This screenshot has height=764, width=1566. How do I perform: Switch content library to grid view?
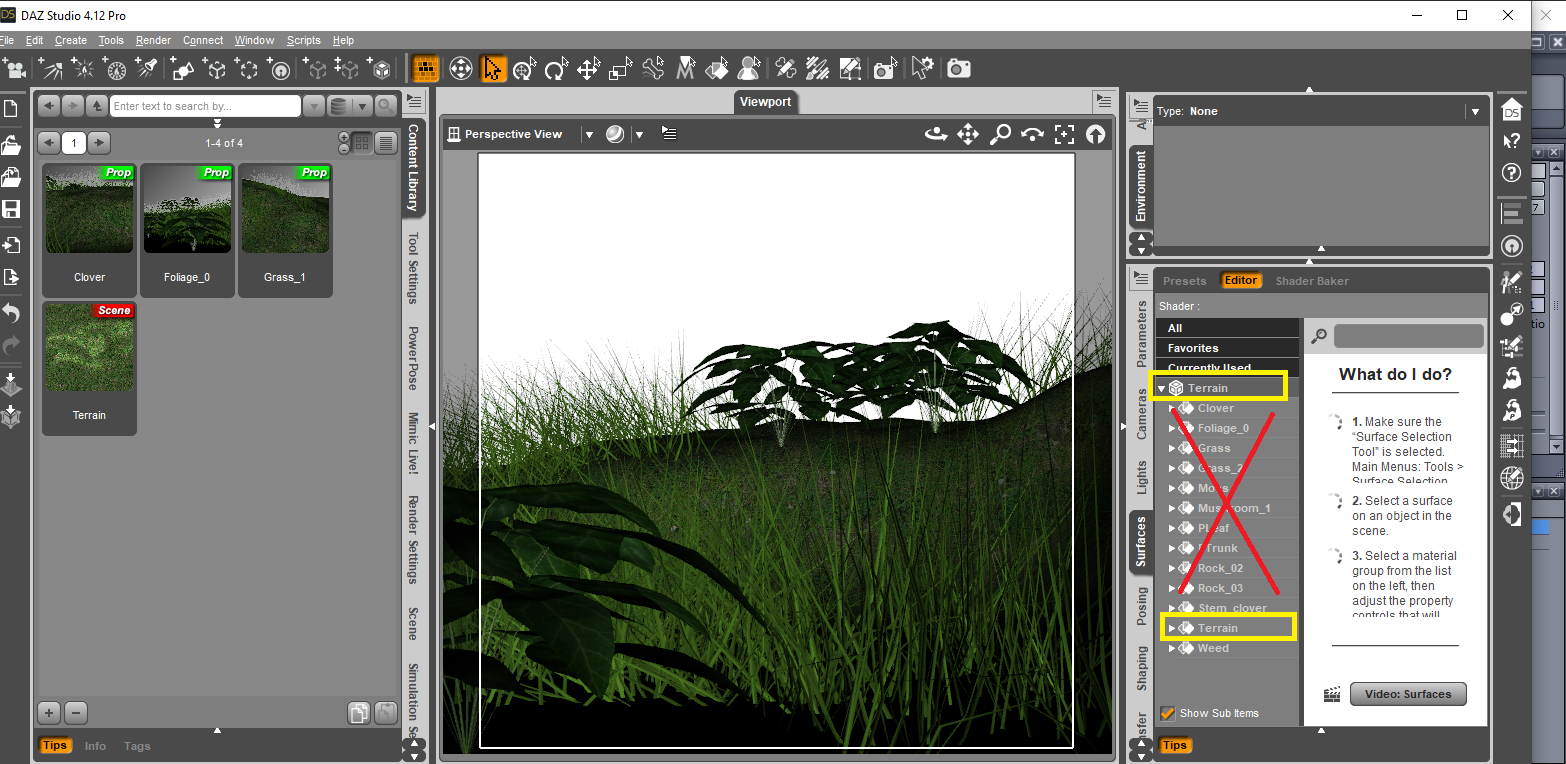[x=362, y=143]
